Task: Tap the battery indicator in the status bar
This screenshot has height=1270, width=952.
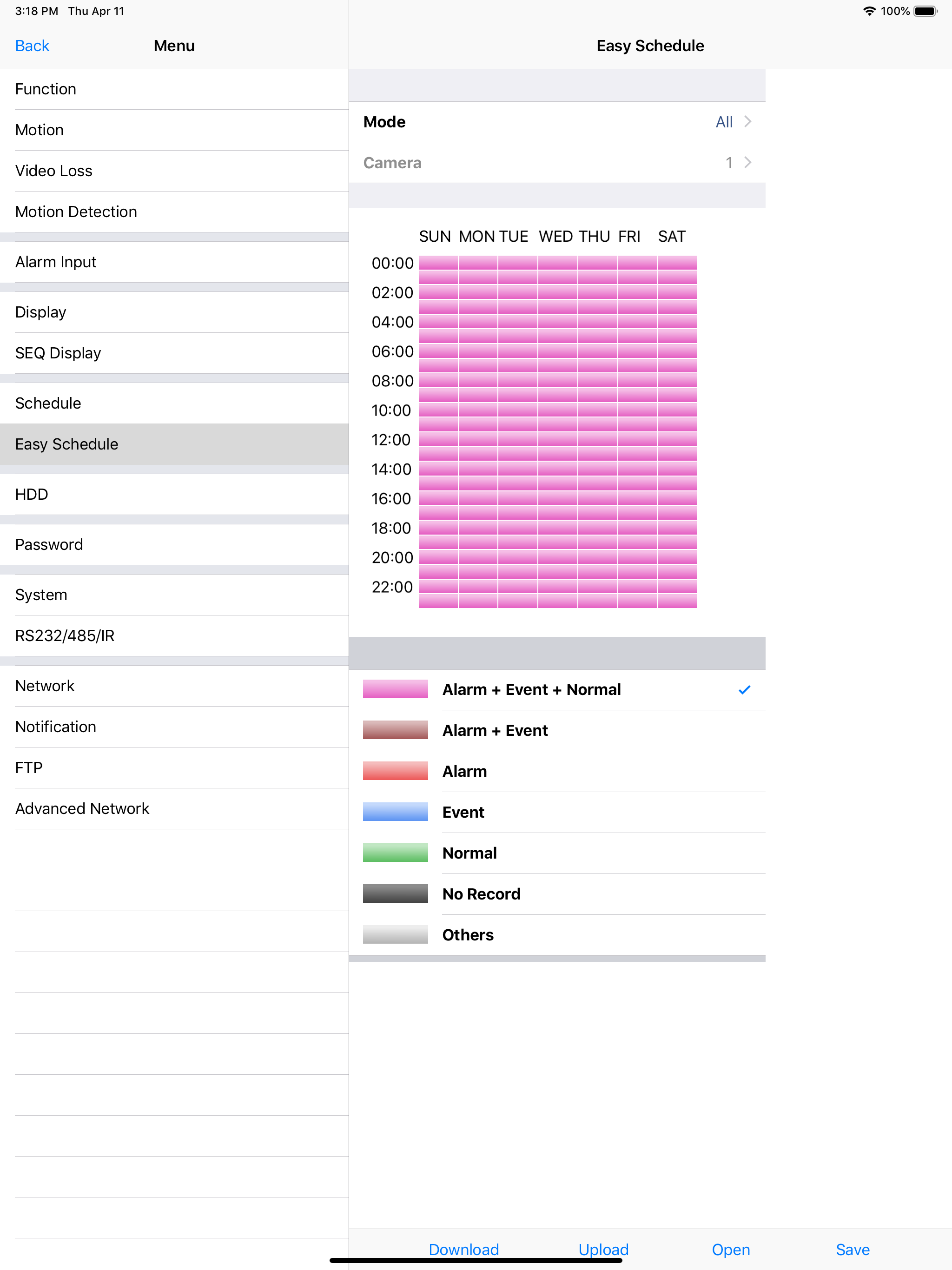Action: click(x=926, y=10)
